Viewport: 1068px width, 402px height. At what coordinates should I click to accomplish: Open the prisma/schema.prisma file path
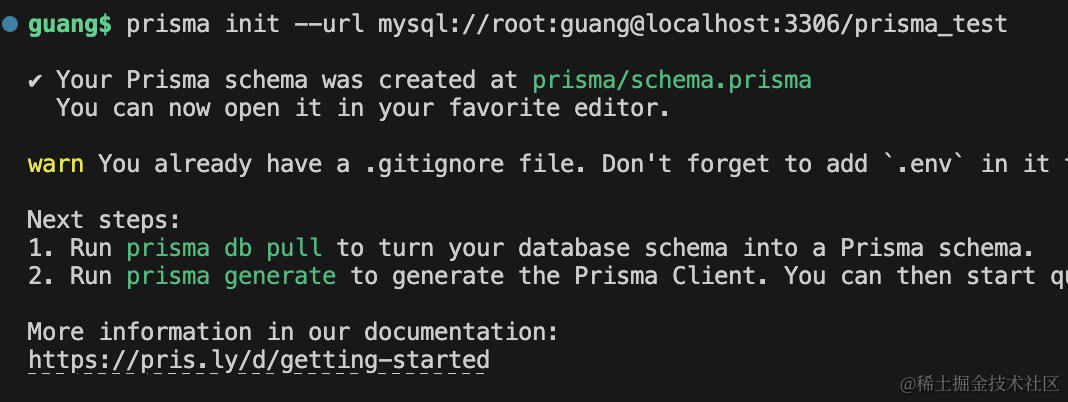click(x=671, y=80)
